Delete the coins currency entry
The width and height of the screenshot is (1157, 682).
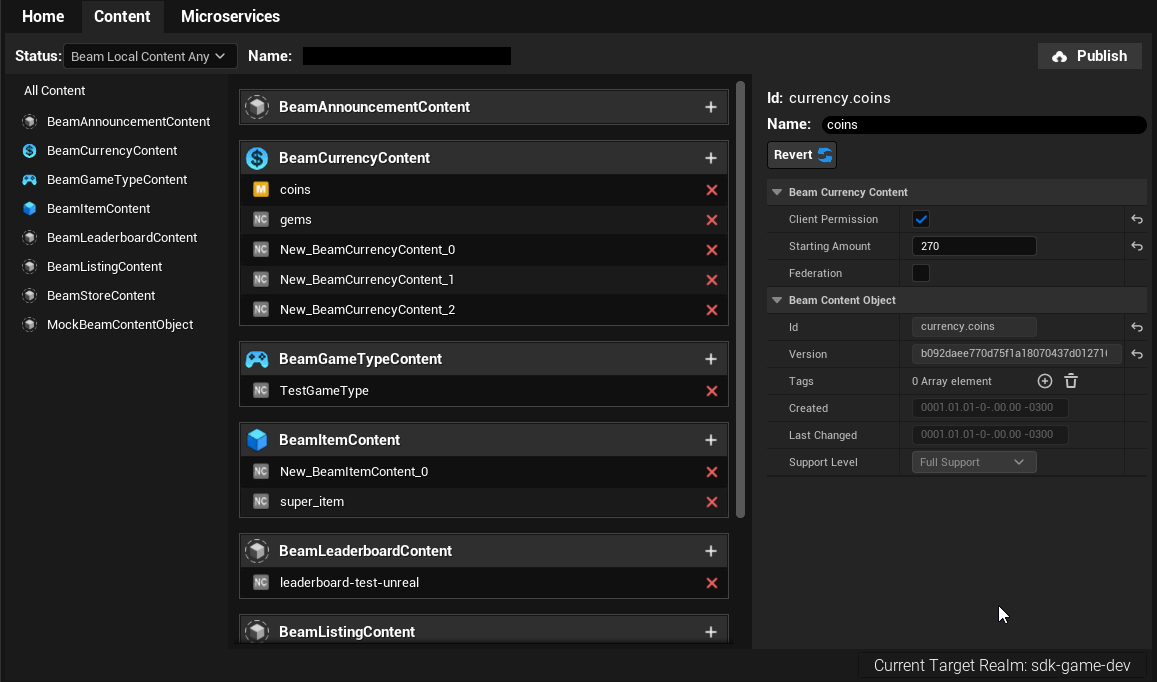(712, 190)
